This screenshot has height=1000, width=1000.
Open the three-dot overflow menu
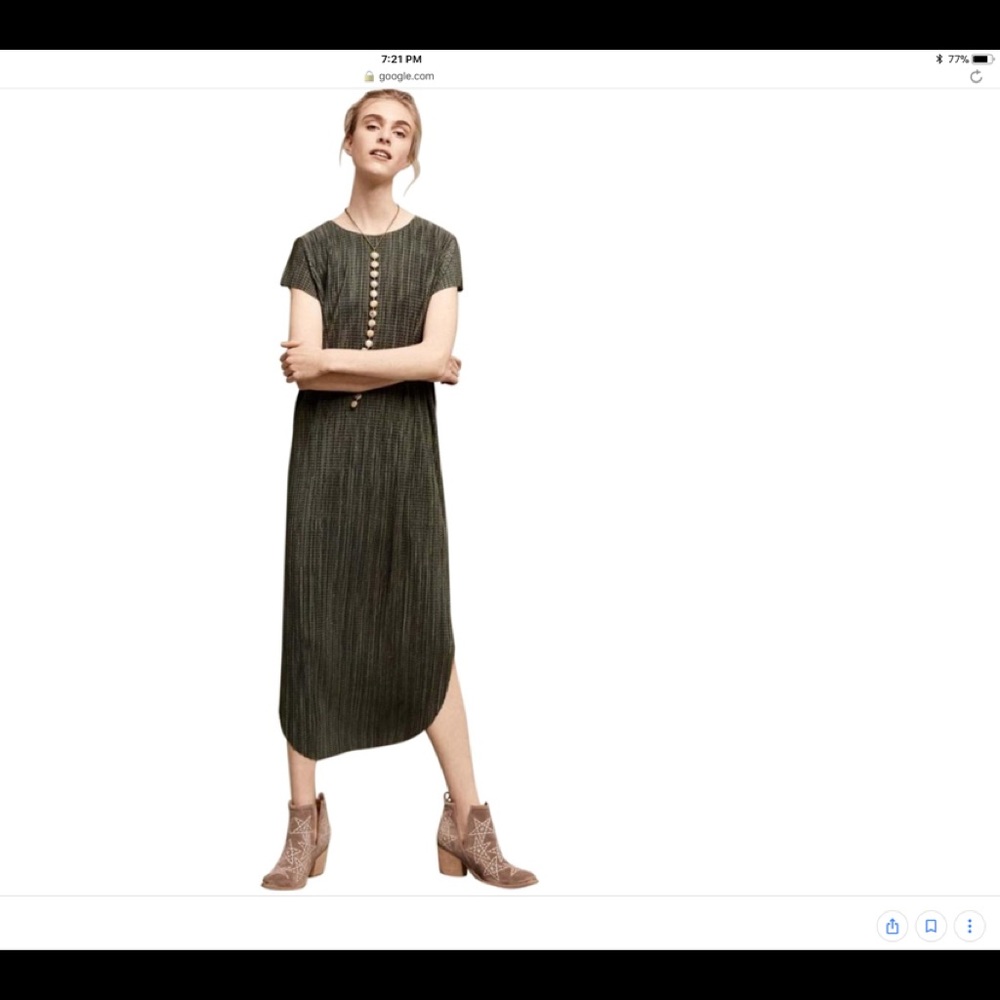pos(969,927)
